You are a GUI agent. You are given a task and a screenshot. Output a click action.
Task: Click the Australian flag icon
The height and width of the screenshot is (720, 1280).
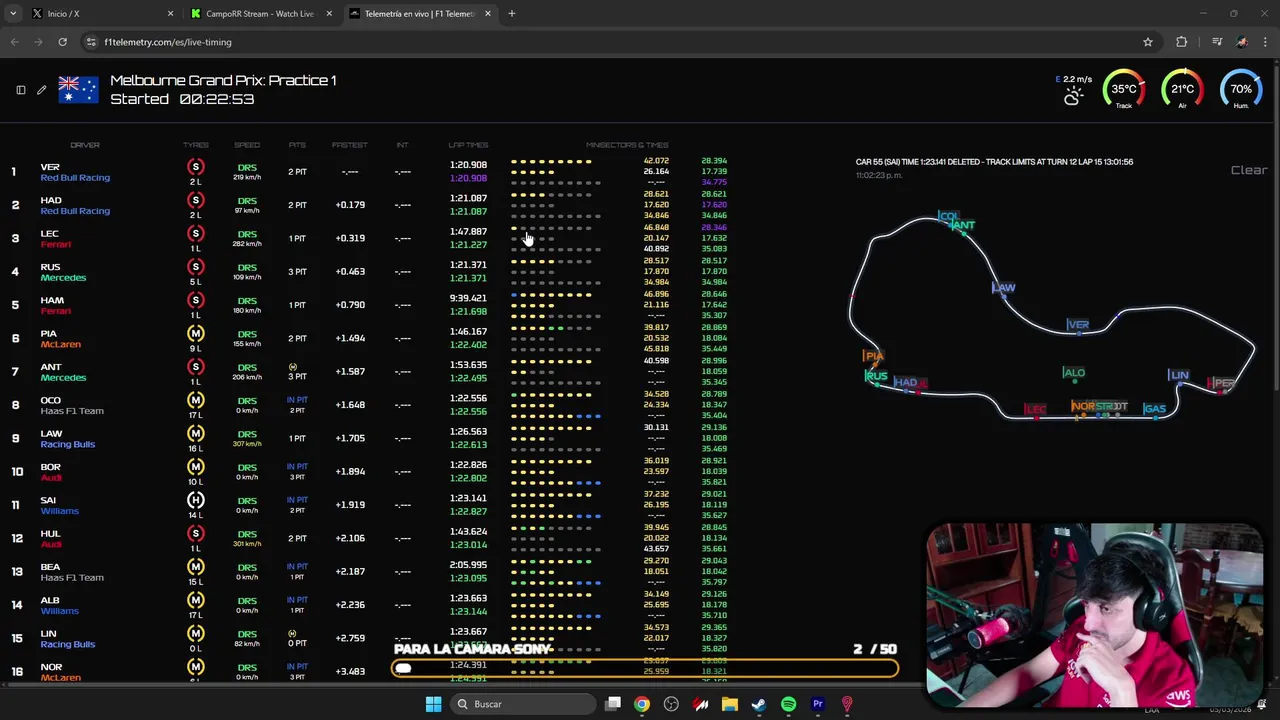point(78,90)
